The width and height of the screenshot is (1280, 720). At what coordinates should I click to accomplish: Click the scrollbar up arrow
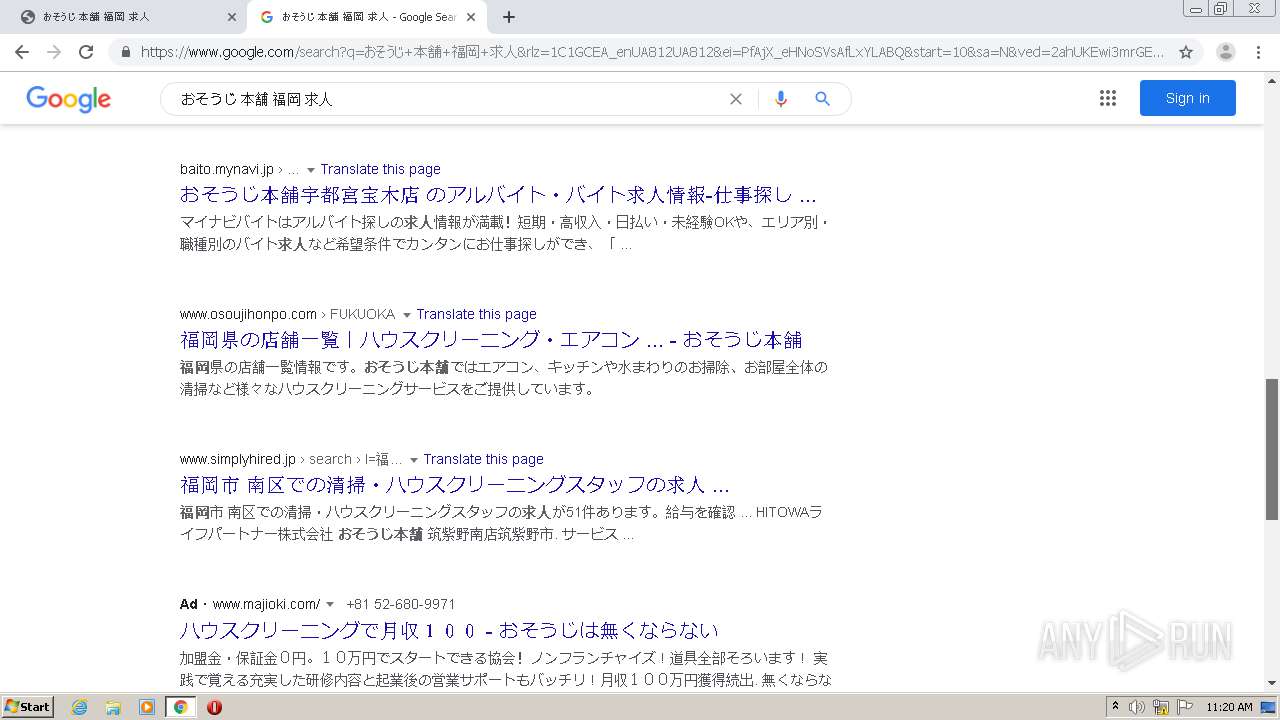click(1272, 79)
